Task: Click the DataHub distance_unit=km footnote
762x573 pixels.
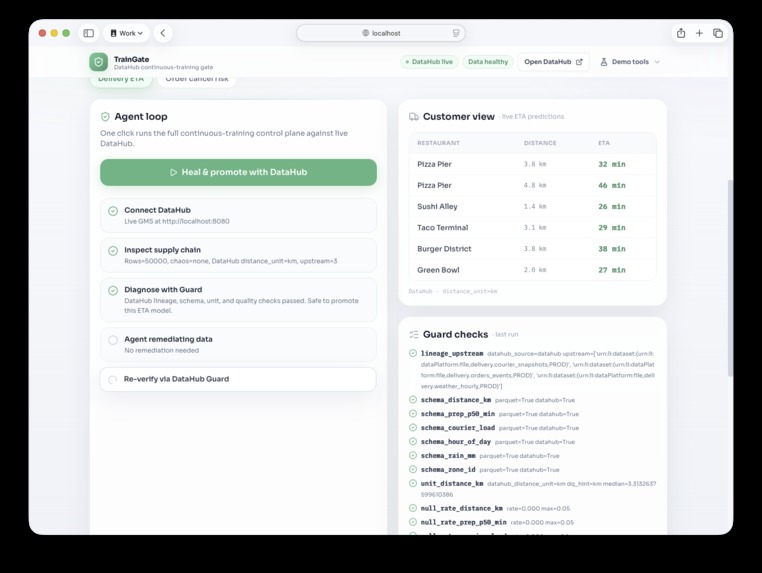Action: pos(452,291)
